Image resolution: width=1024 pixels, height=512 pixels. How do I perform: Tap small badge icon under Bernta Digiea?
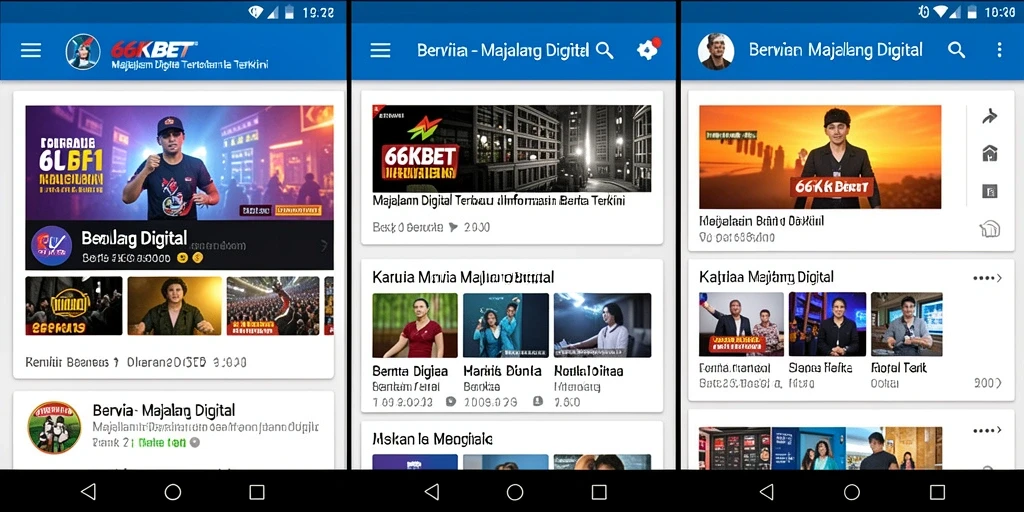point(450,402)
